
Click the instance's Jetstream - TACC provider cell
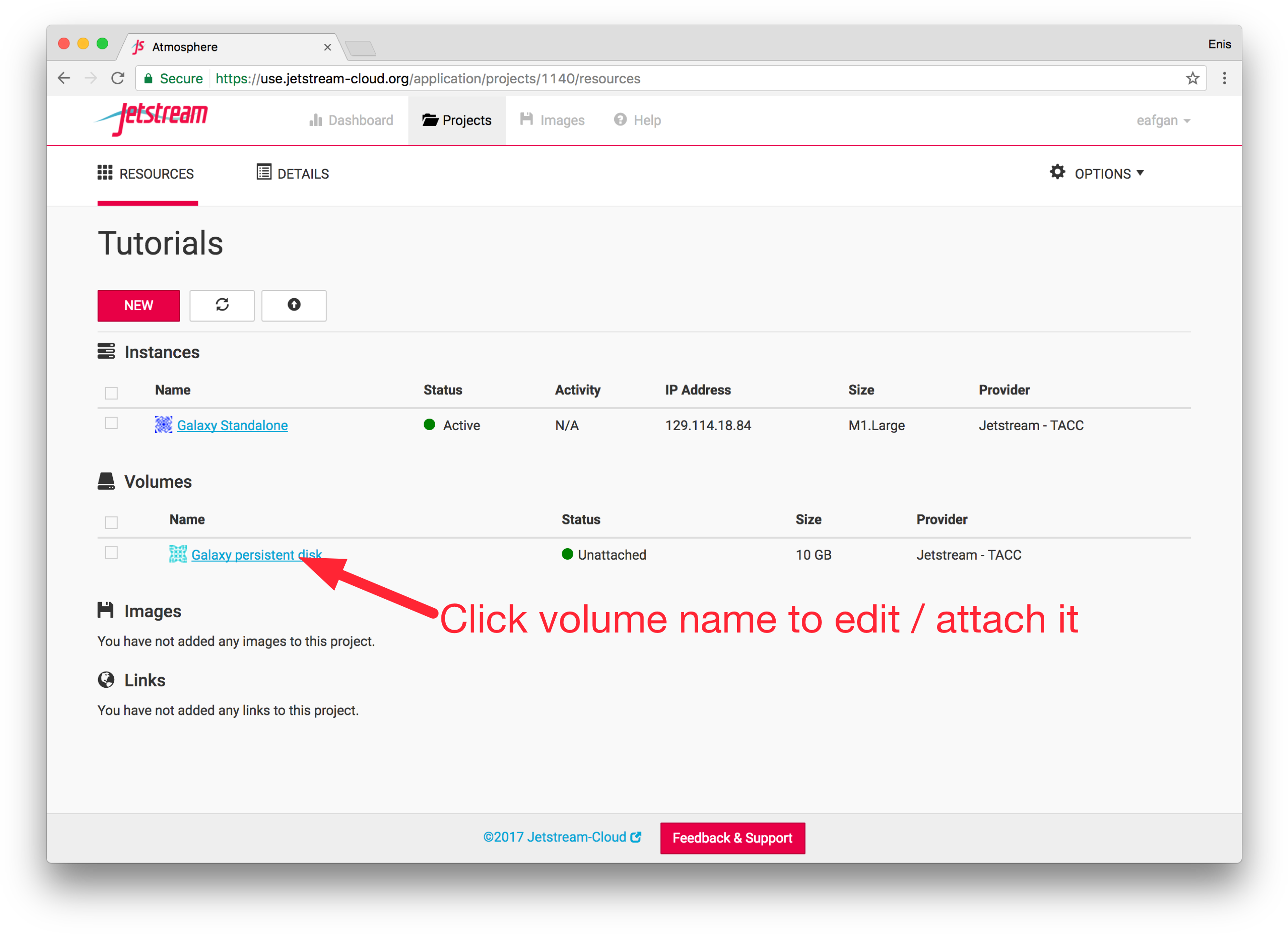point(1031,425)
